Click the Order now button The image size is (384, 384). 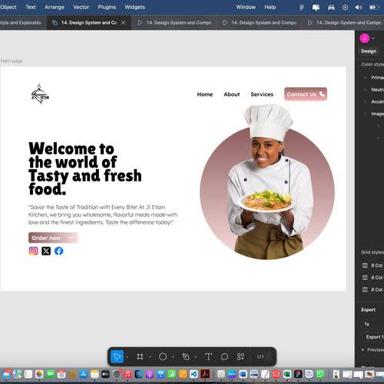click(x=53, y=238)
